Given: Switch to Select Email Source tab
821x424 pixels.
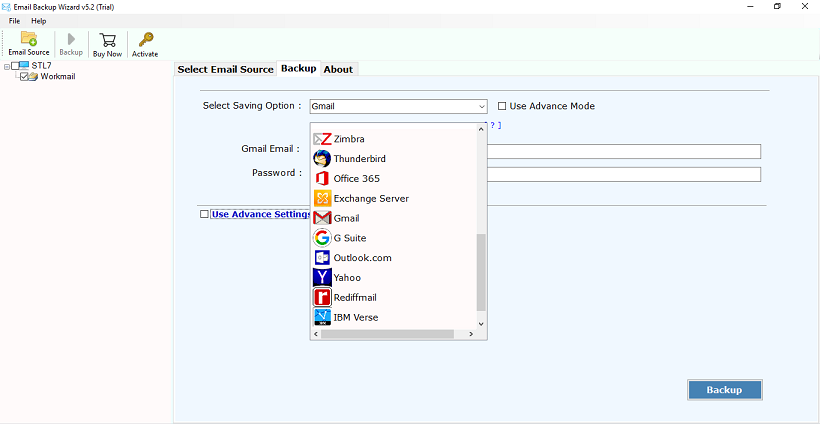Looking at the screenshot, I should [226, 69].
